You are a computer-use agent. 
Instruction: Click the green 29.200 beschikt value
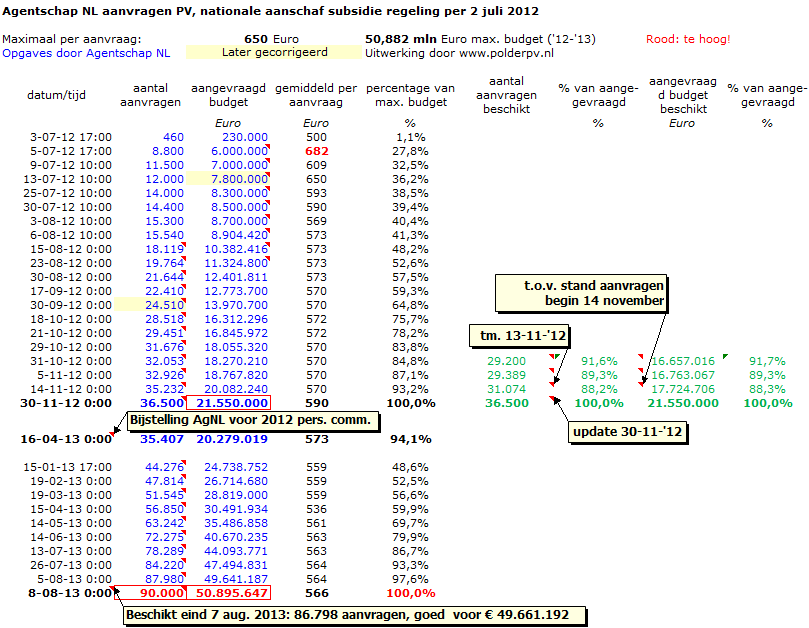[506, 361]
